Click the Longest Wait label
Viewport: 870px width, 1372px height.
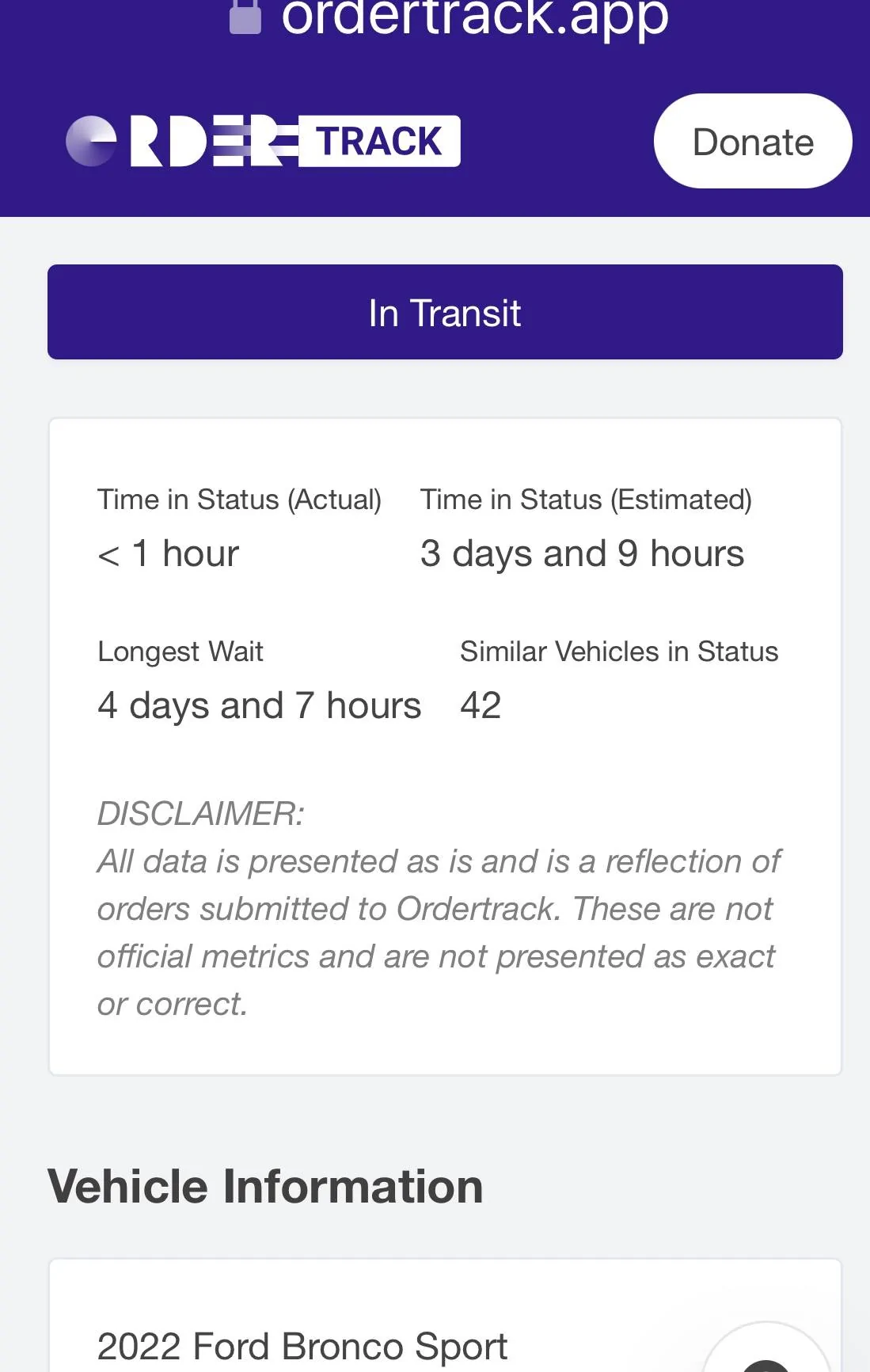click(180, 652)
